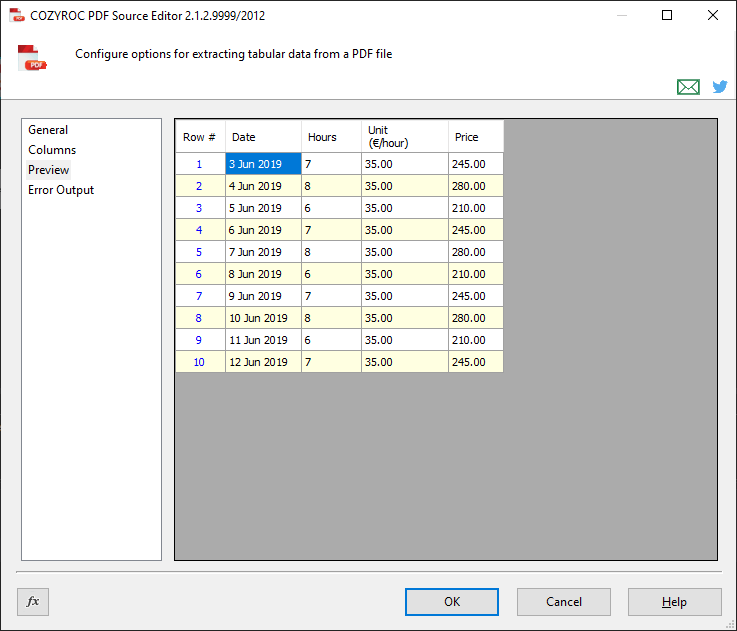Click the fx expression button
Screen dimensions: 737x631
[33, 601]
